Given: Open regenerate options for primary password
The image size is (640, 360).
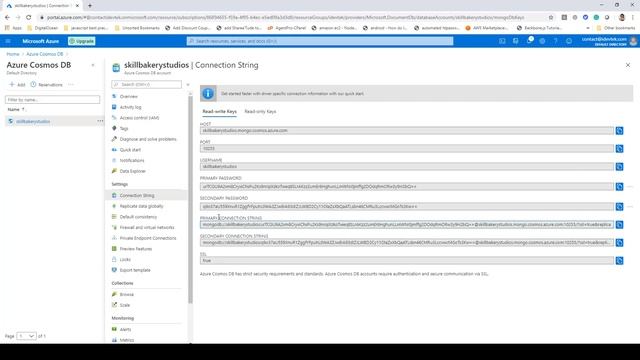Looking at the screenshot, I should click(630, 187).
